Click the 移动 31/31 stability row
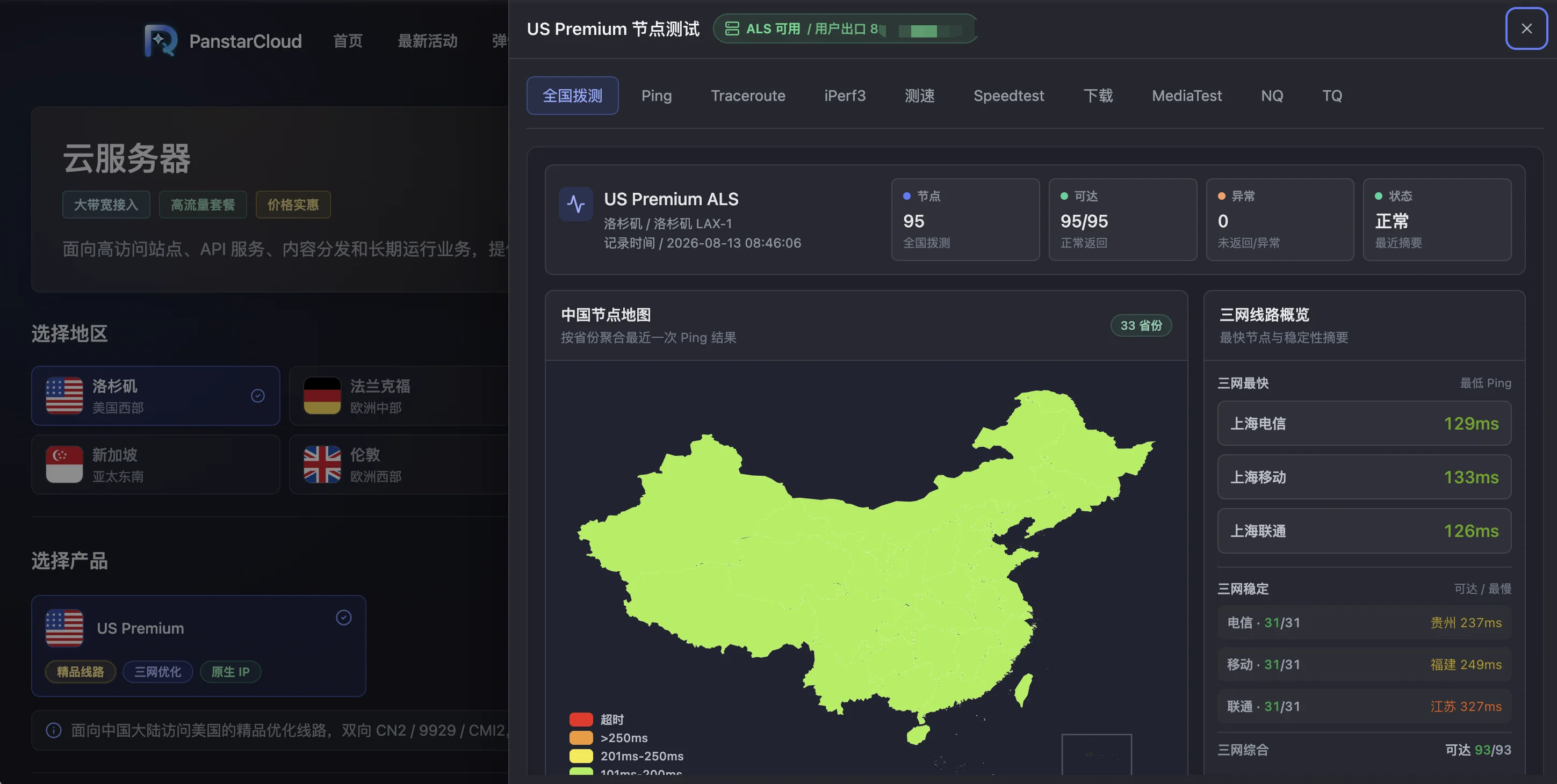This screenshot has width=1557, height=784. pos(1364,664)
